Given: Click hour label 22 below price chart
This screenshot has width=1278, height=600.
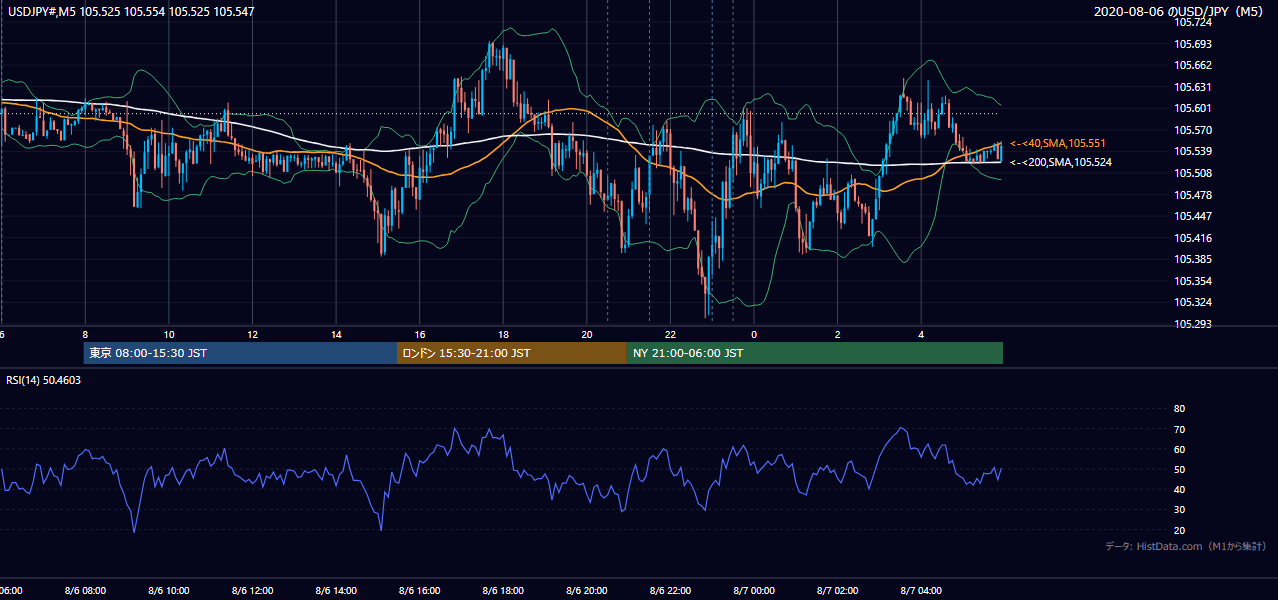Looking at the screenshot, I should click(671, 334).
